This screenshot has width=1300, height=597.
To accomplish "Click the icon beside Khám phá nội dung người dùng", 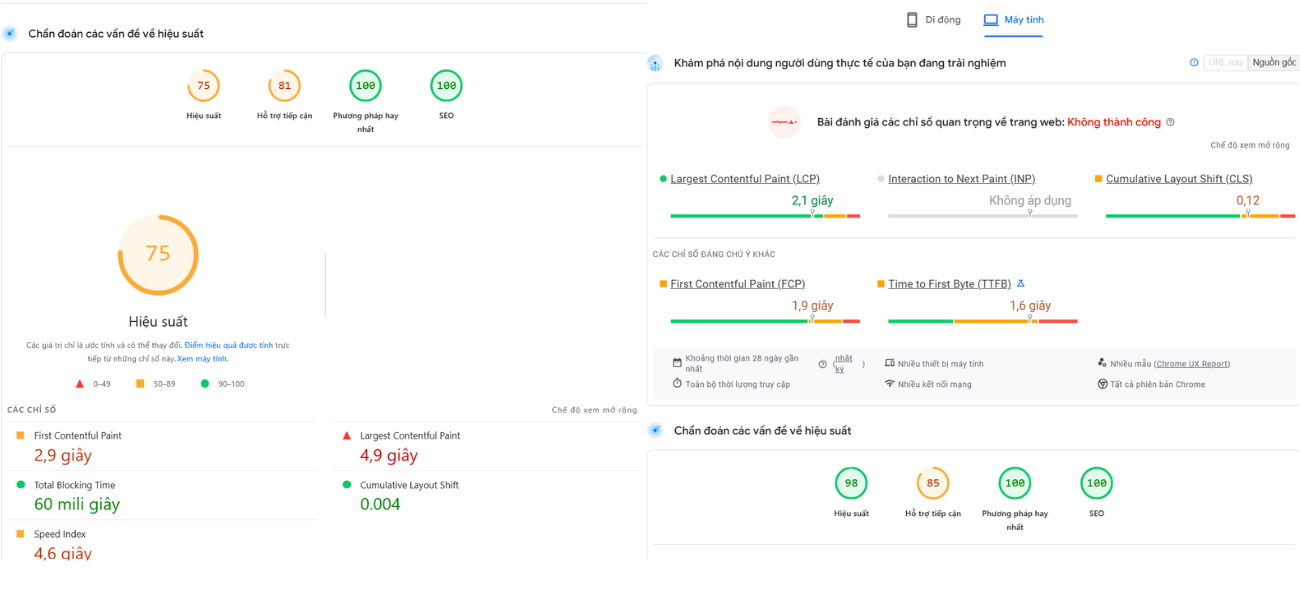I will (655, 63).
